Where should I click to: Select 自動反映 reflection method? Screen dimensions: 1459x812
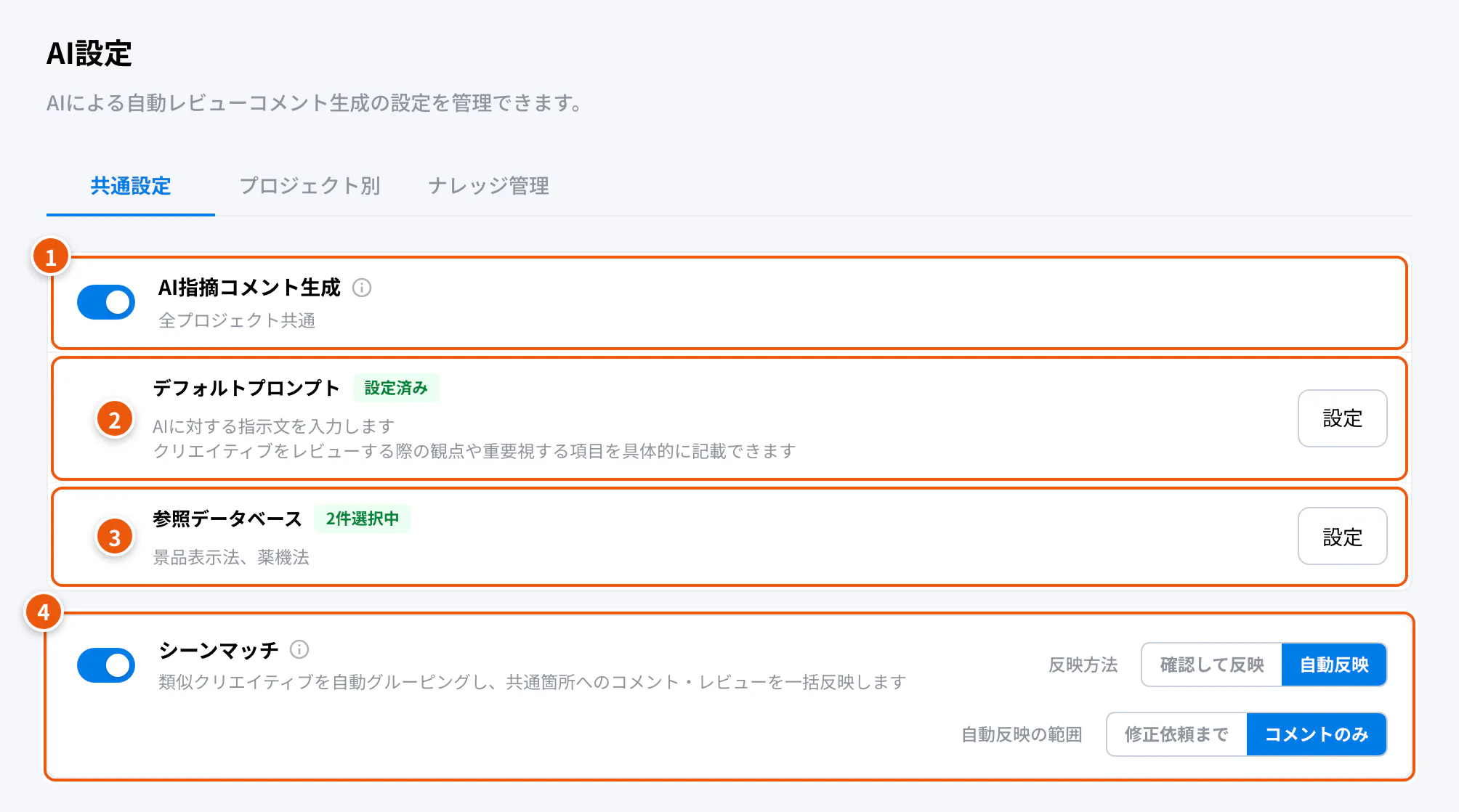click(x=1334, y=665)
